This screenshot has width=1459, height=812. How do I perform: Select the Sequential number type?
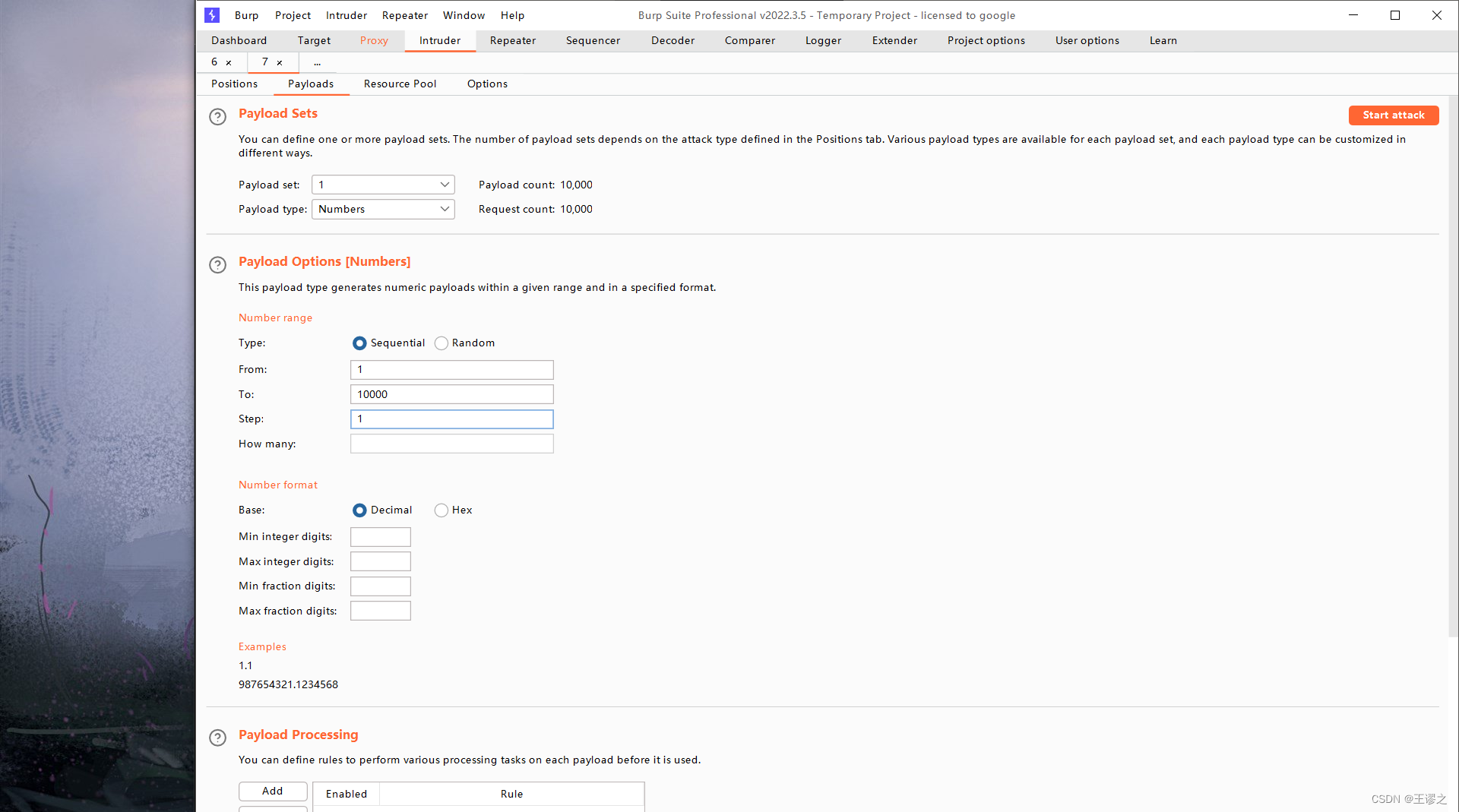coord(359,343)
